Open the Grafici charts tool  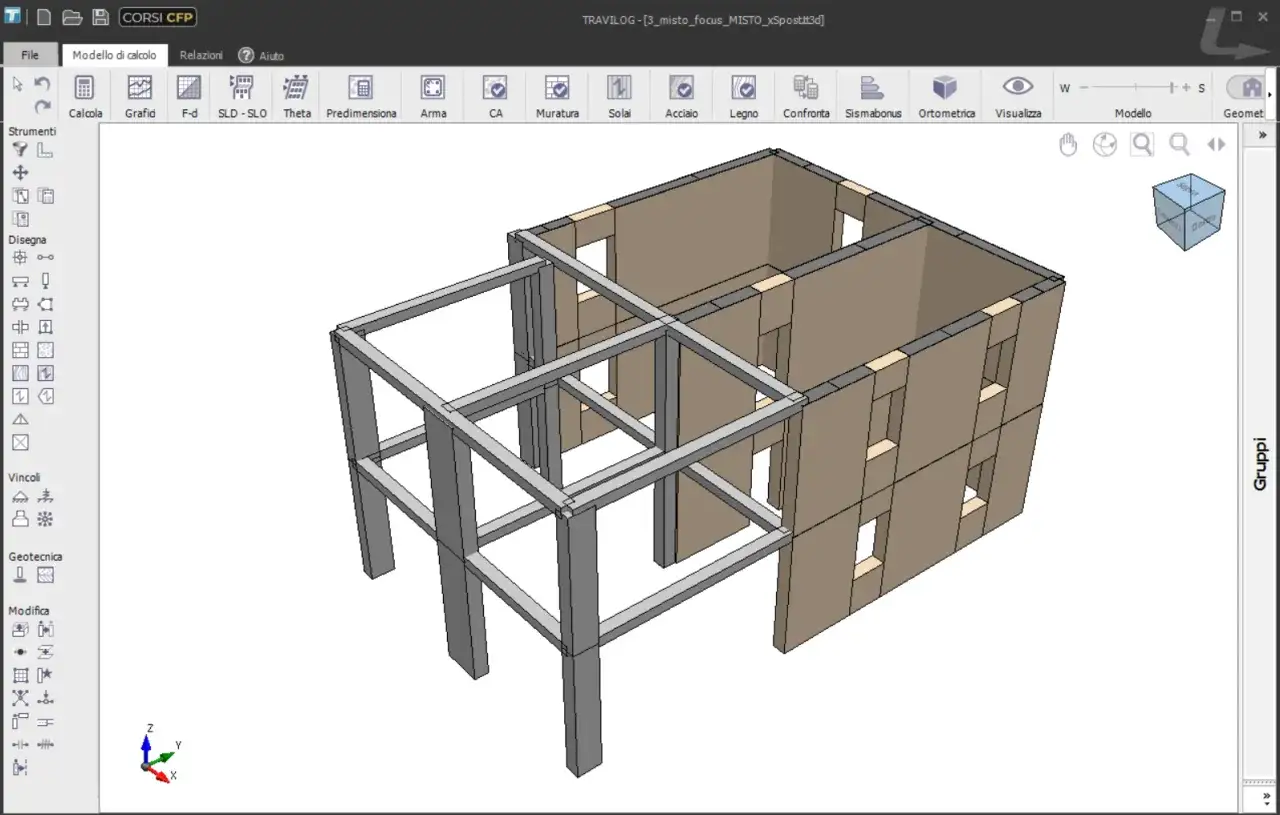pyautogui.click(x=140, y=97)
